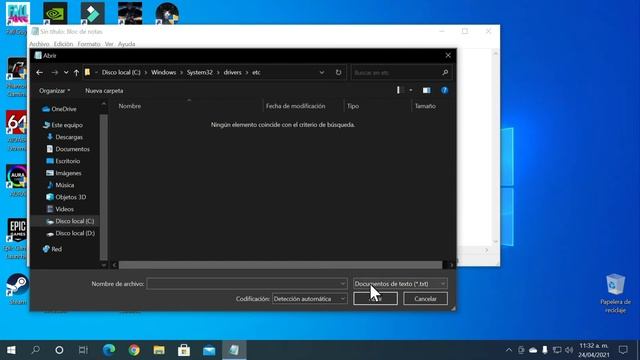The height and width of the screenshot is (360, 640).
Task: Select the System32 breadcrumb
Action: (200, 72)
